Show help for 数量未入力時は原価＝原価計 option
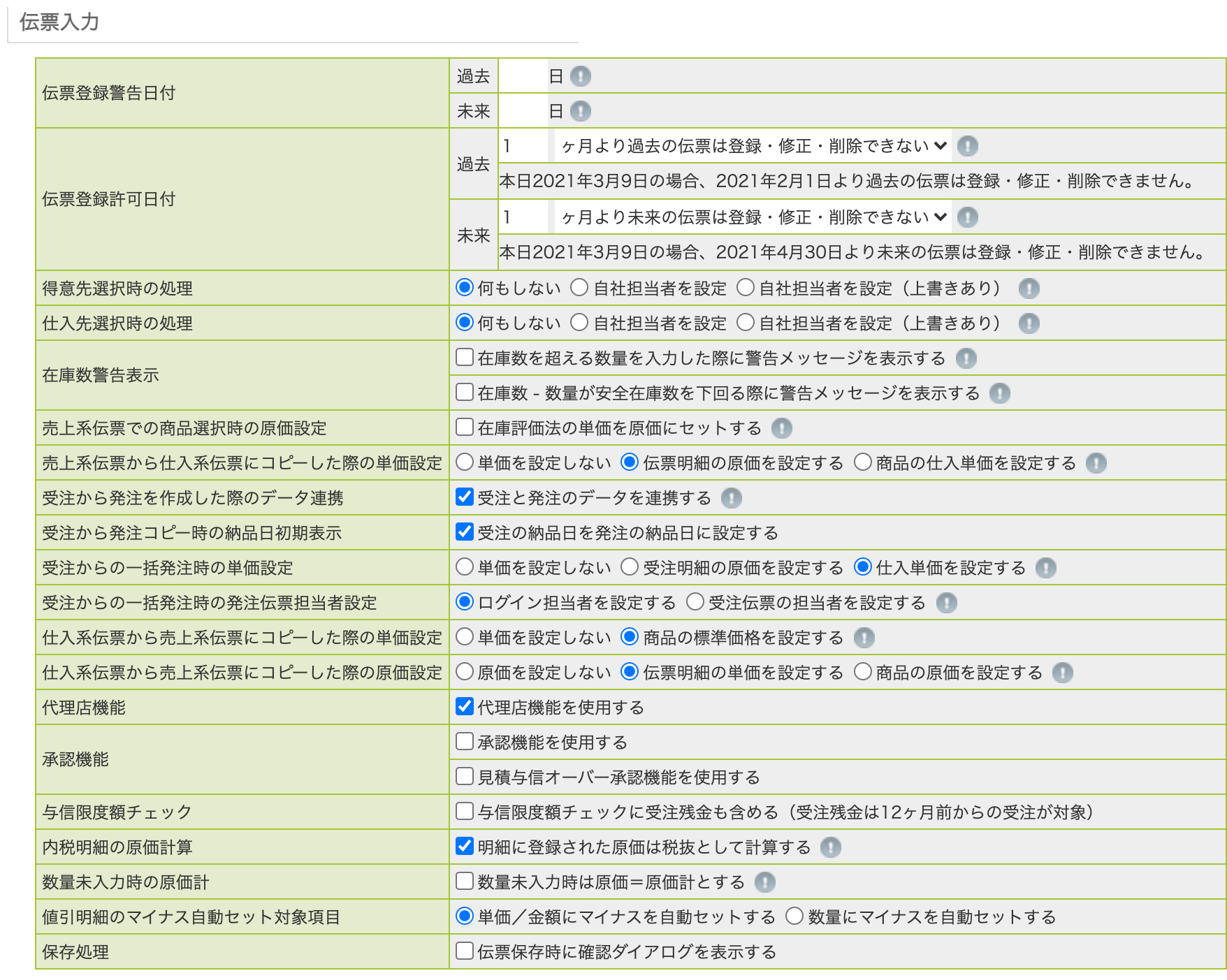This screenshot has width=1227, height=980. pos(765,882)
